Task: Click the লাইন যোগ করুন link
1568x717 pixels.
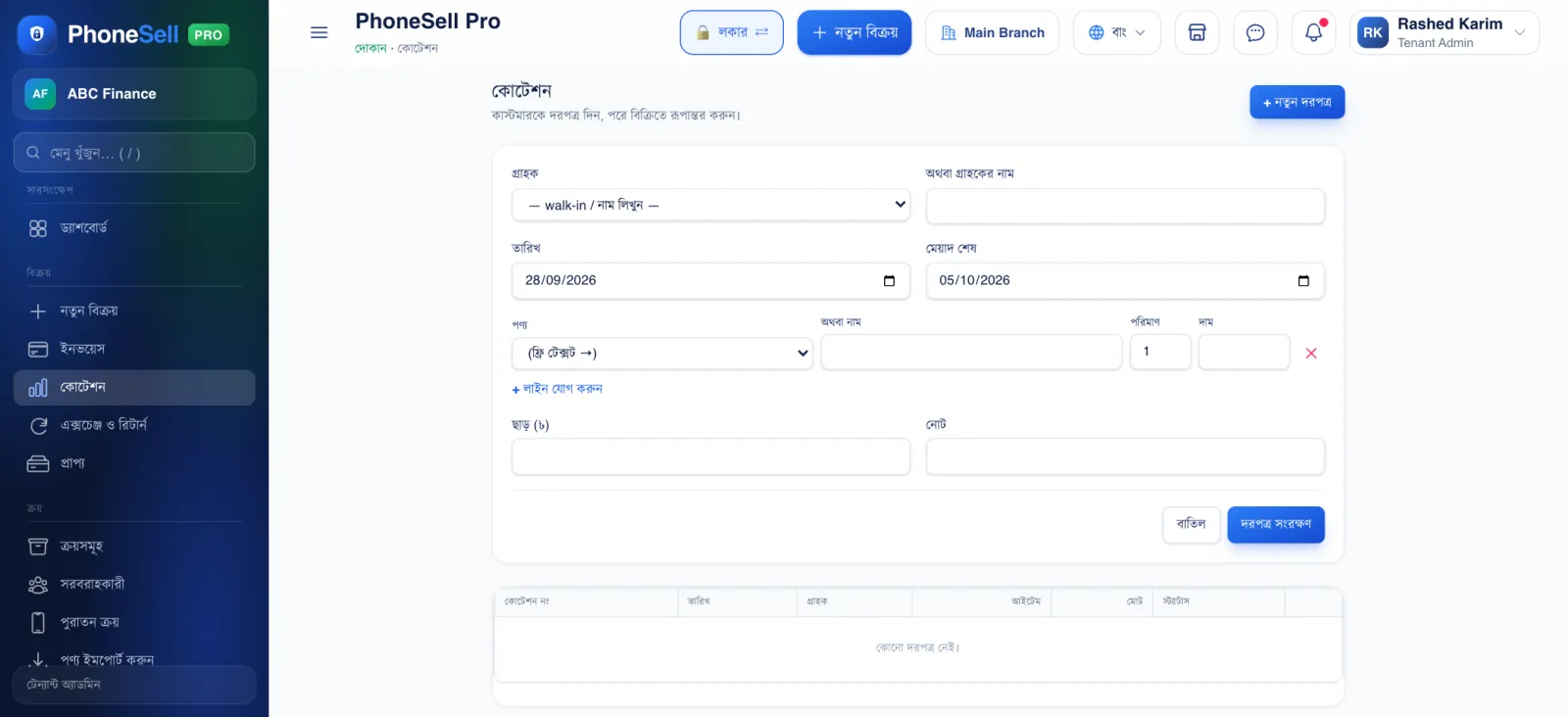Action: [557, 389]
